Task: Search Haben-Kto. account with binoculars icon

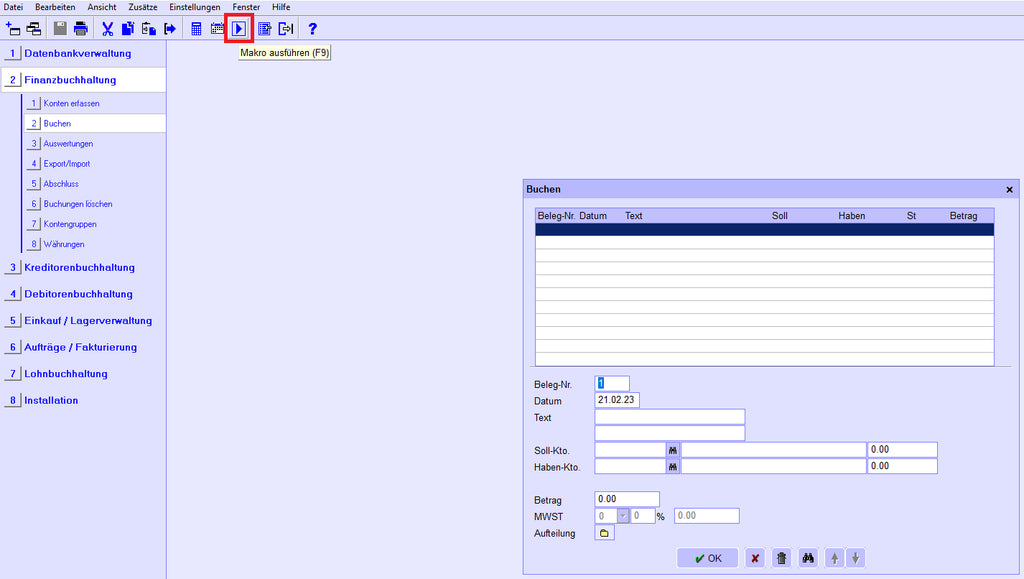Action: pos(673,467)
